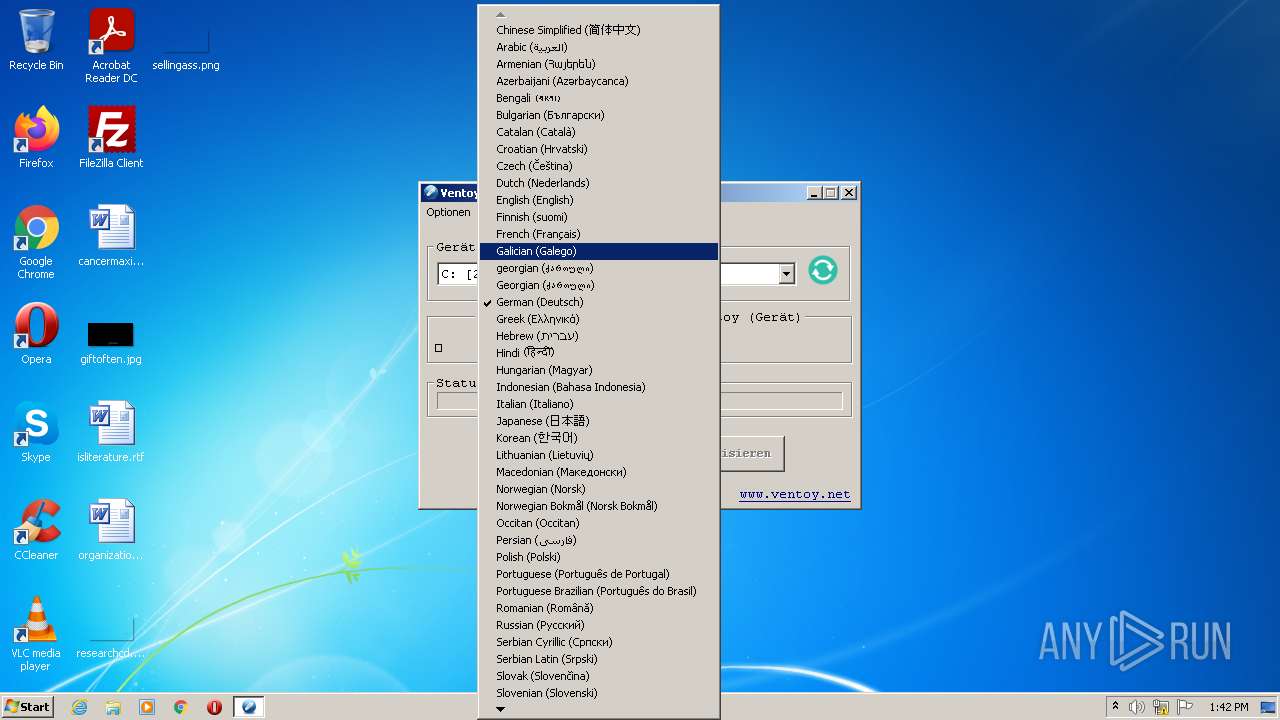Switch language to Bulgarian
This screenshot has height=720, width=1280.
pyautogui.click(x=599, y=115)
